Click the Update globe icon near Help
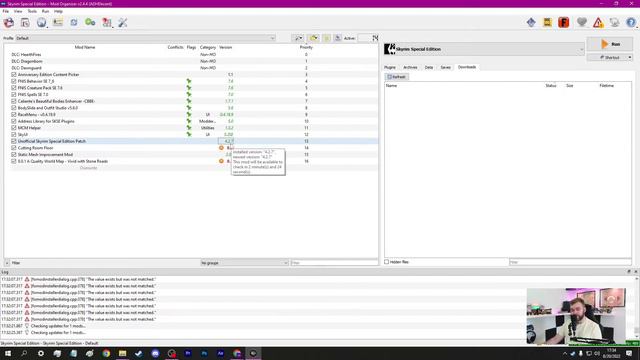Viewport: 640px width, 360px height. [x=614, y=22]
